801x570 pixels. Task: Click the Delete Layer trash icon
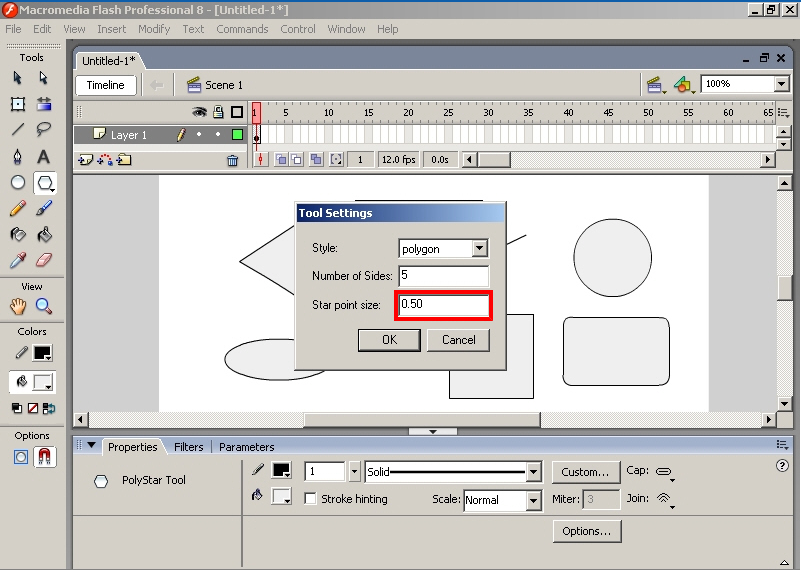click(232, 161)
